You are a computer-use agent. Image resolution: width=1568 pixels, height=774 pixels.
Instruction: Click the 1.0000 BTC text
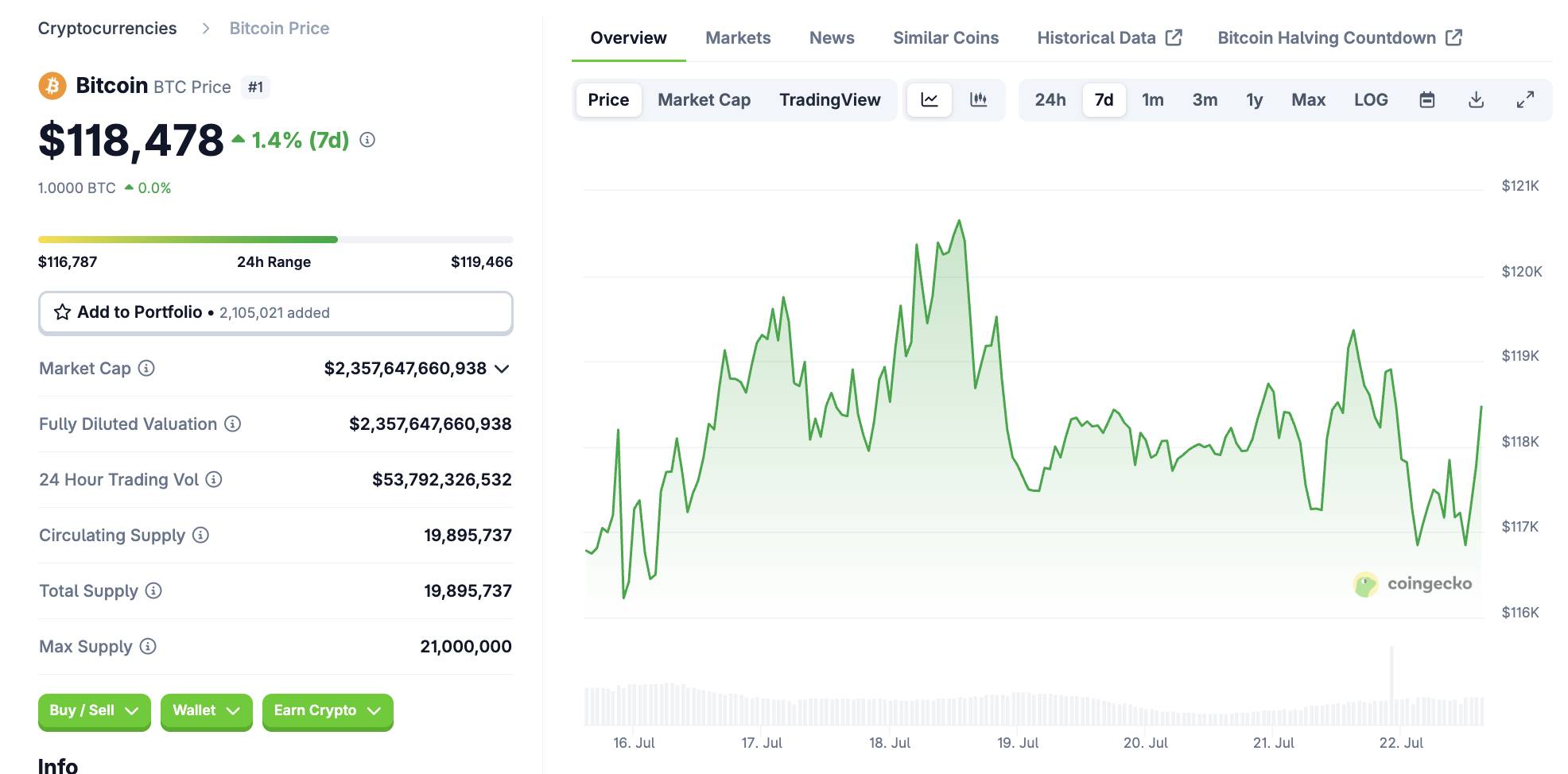76,188
